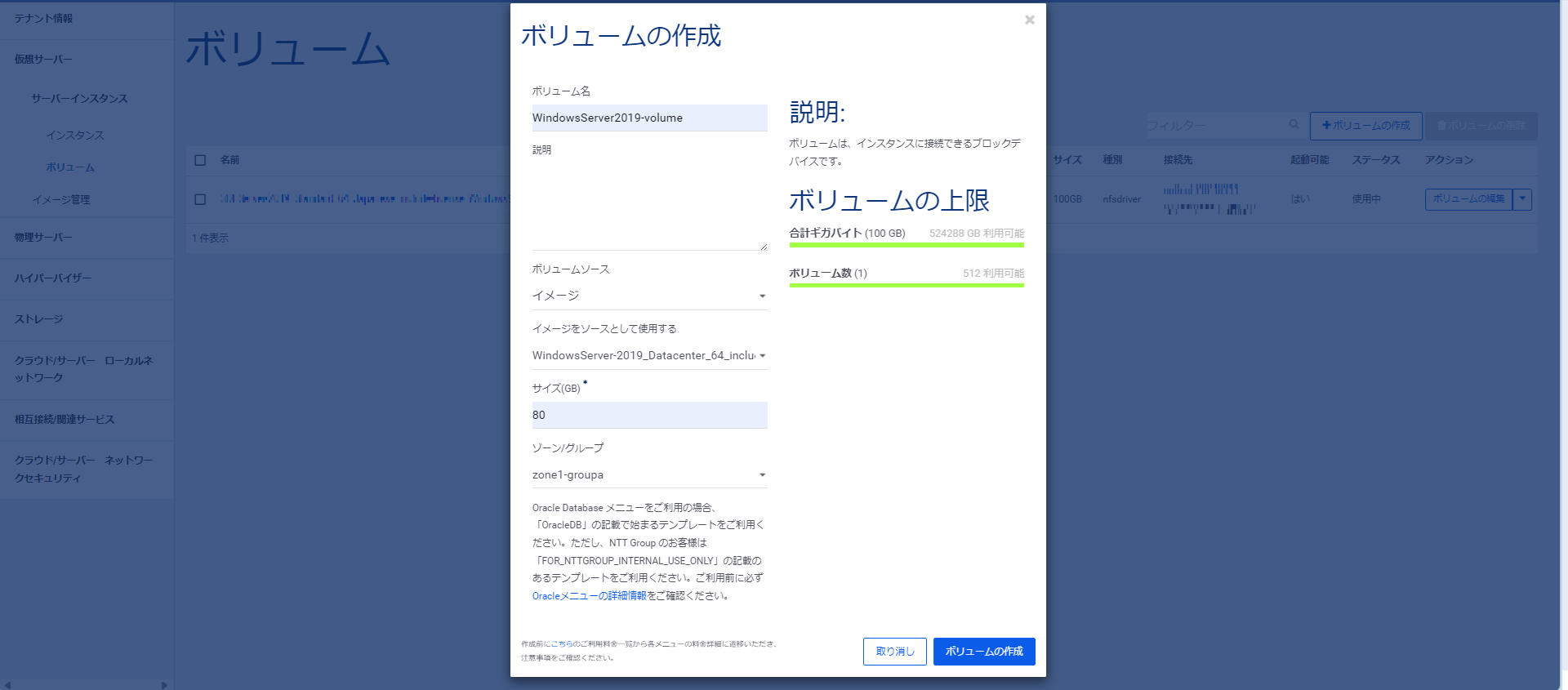Open テナント情報 in the sidebar
This screenshot has width=1568, height=690.
[x=43, y=19]
